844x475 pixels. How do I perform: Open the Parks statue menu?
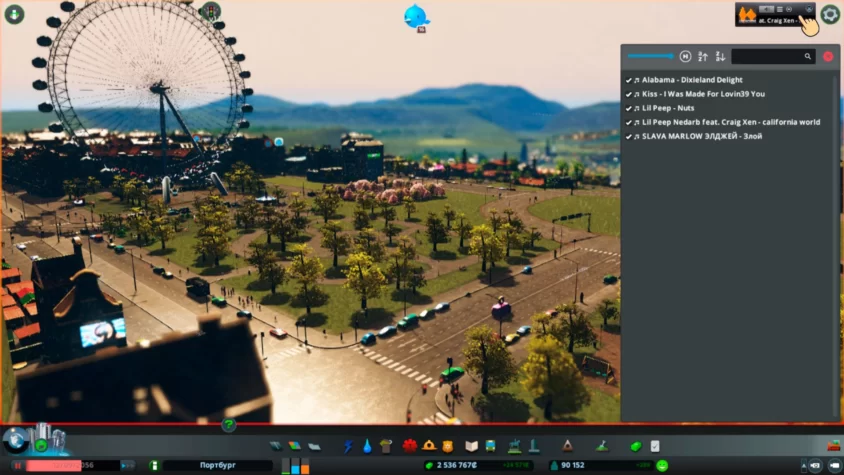coord(515,446)
